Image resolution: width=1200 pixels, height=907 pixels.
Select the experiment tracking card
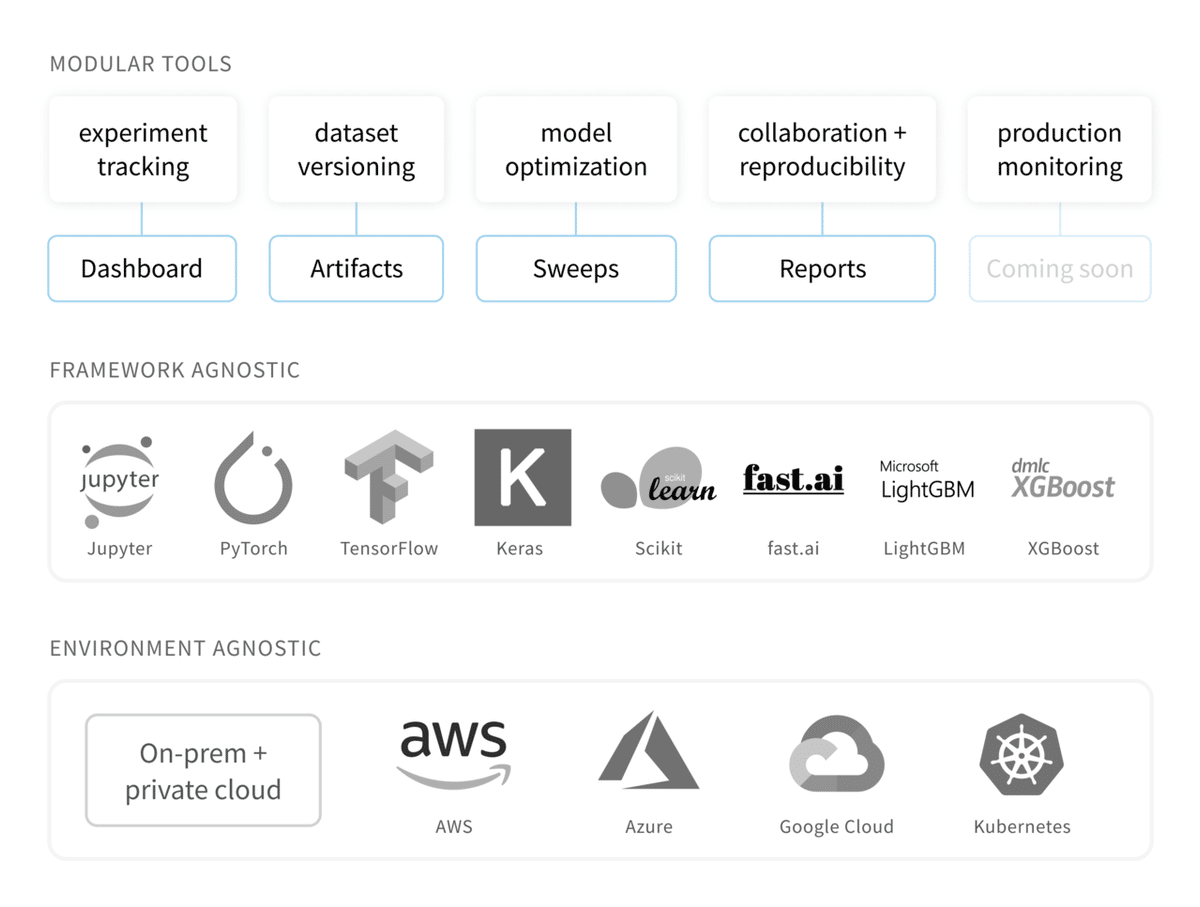[143, 150]
